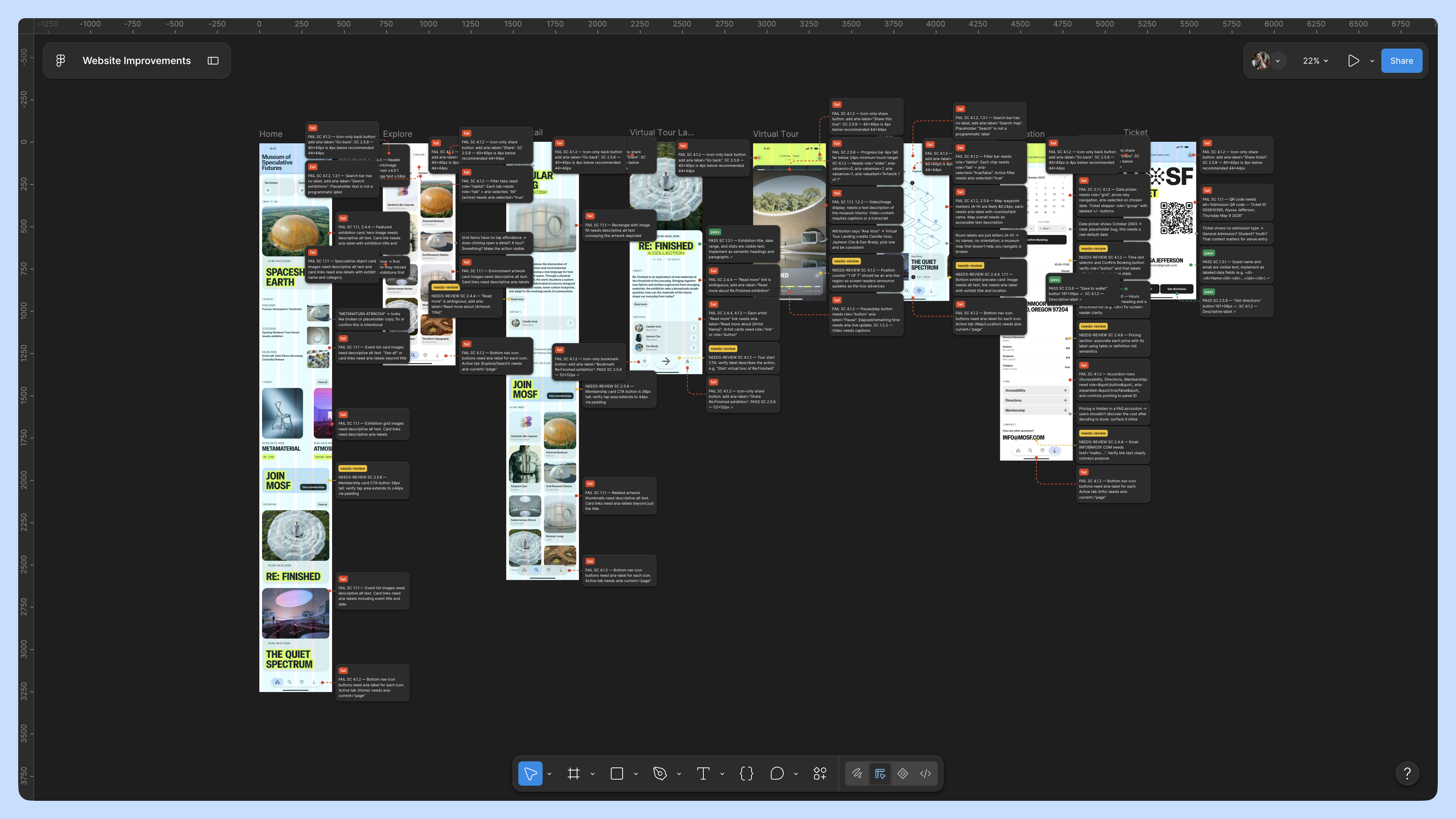Select the Accordion rows fail annotation

click(1113, 380)
